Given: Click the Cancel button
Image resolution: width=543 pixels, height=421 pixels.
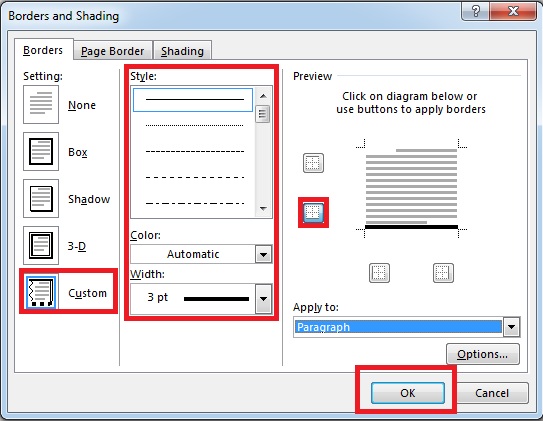Looking at the screenshot, I should 492,393.
